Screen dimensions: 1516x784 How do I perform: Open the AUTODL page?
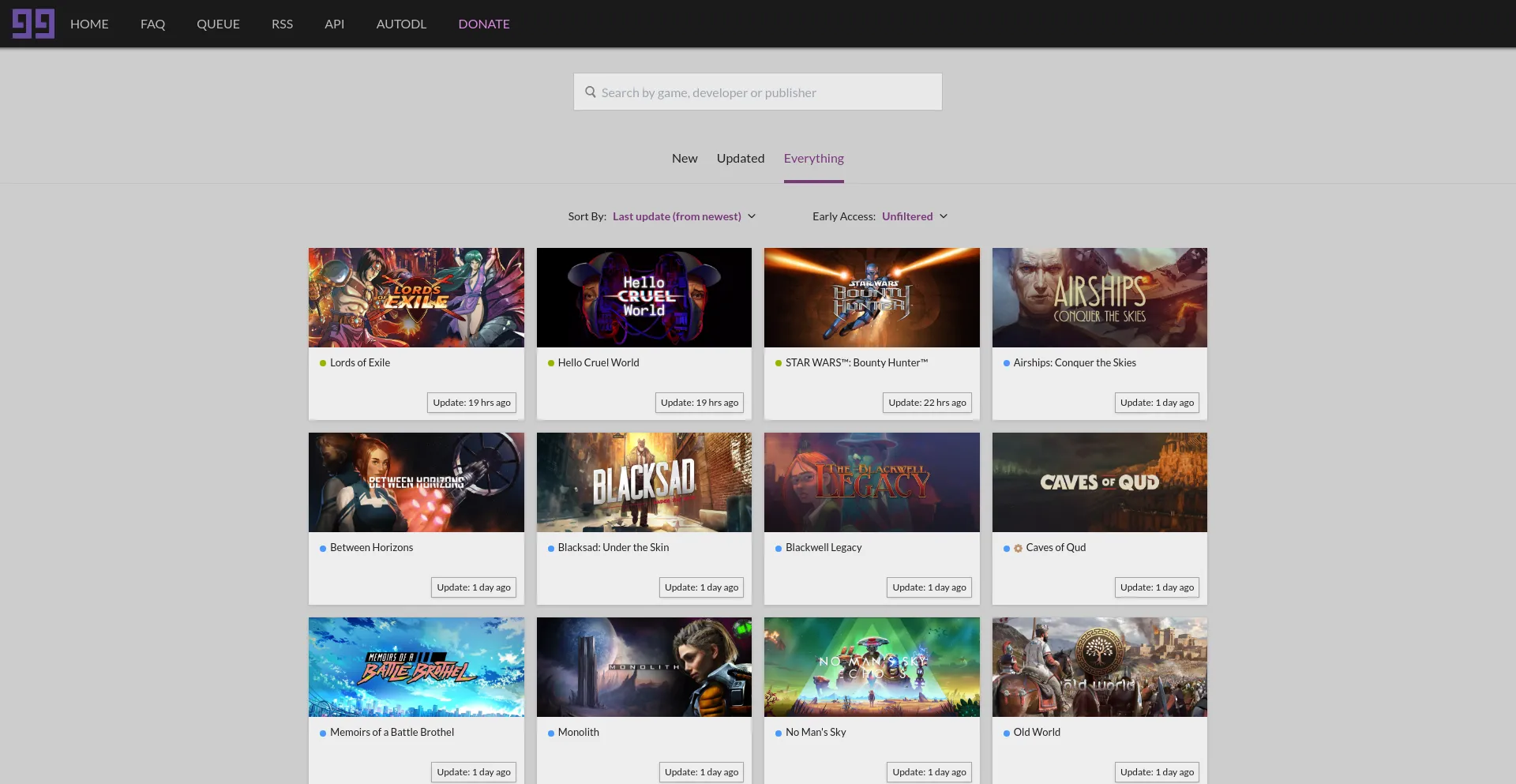point(401,24)
